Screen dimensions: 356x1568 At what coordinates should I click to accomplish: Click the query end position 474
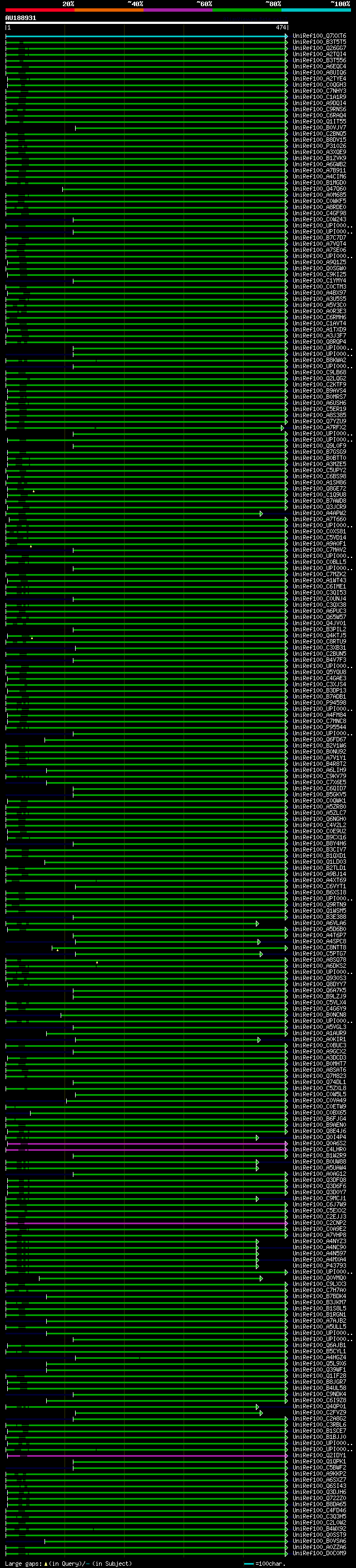coord(280,27)
